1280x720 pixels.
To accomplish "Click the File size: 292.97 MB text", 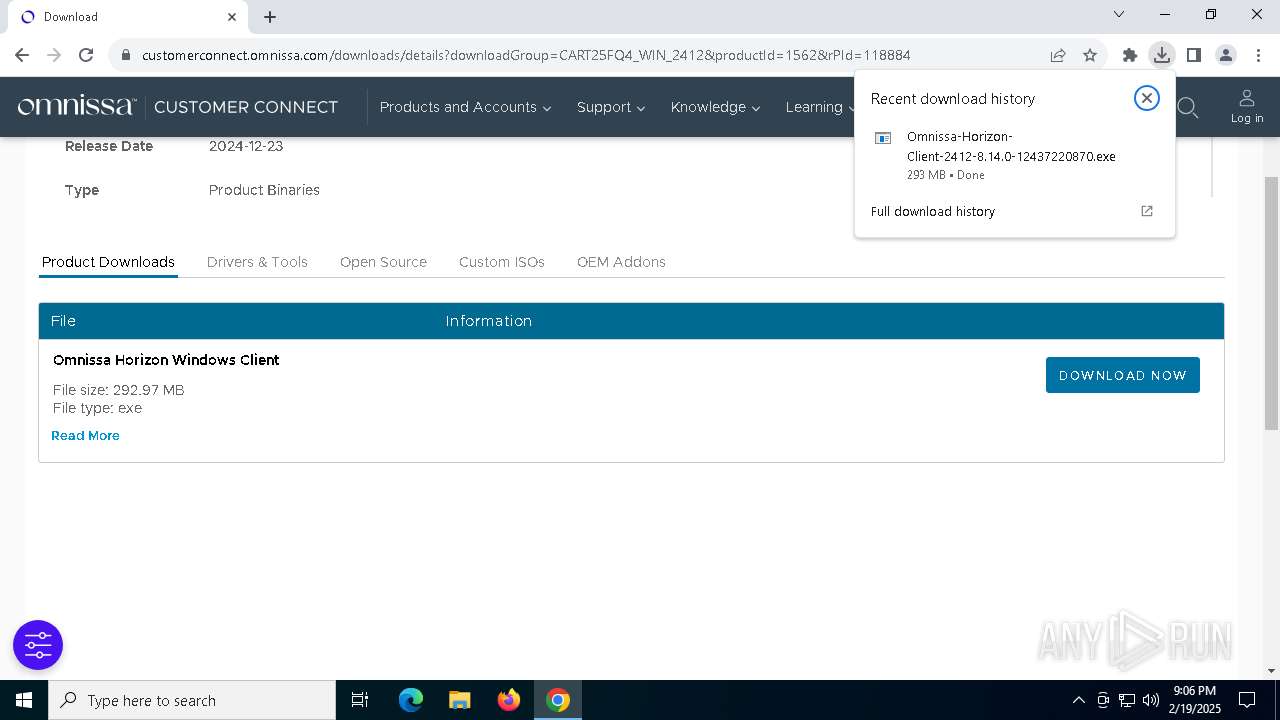I will coord(118,390).
